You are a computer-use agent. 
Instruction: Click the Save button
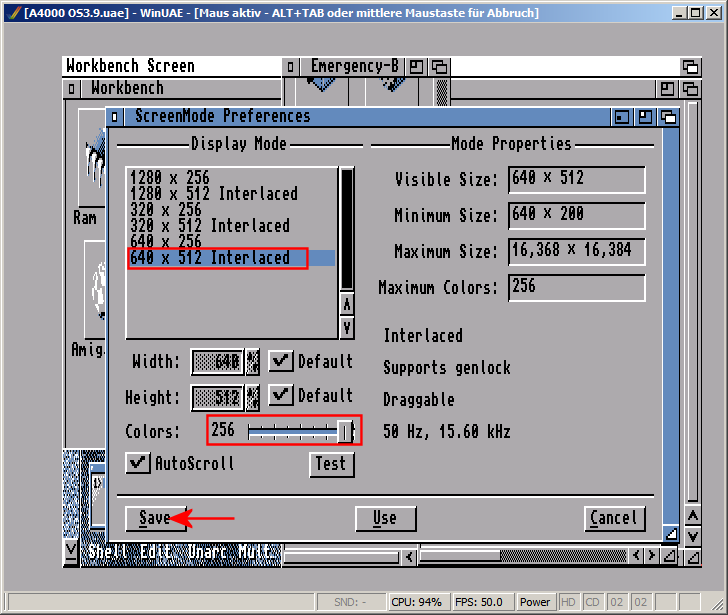pyautogui.click(x=156, y=518)
